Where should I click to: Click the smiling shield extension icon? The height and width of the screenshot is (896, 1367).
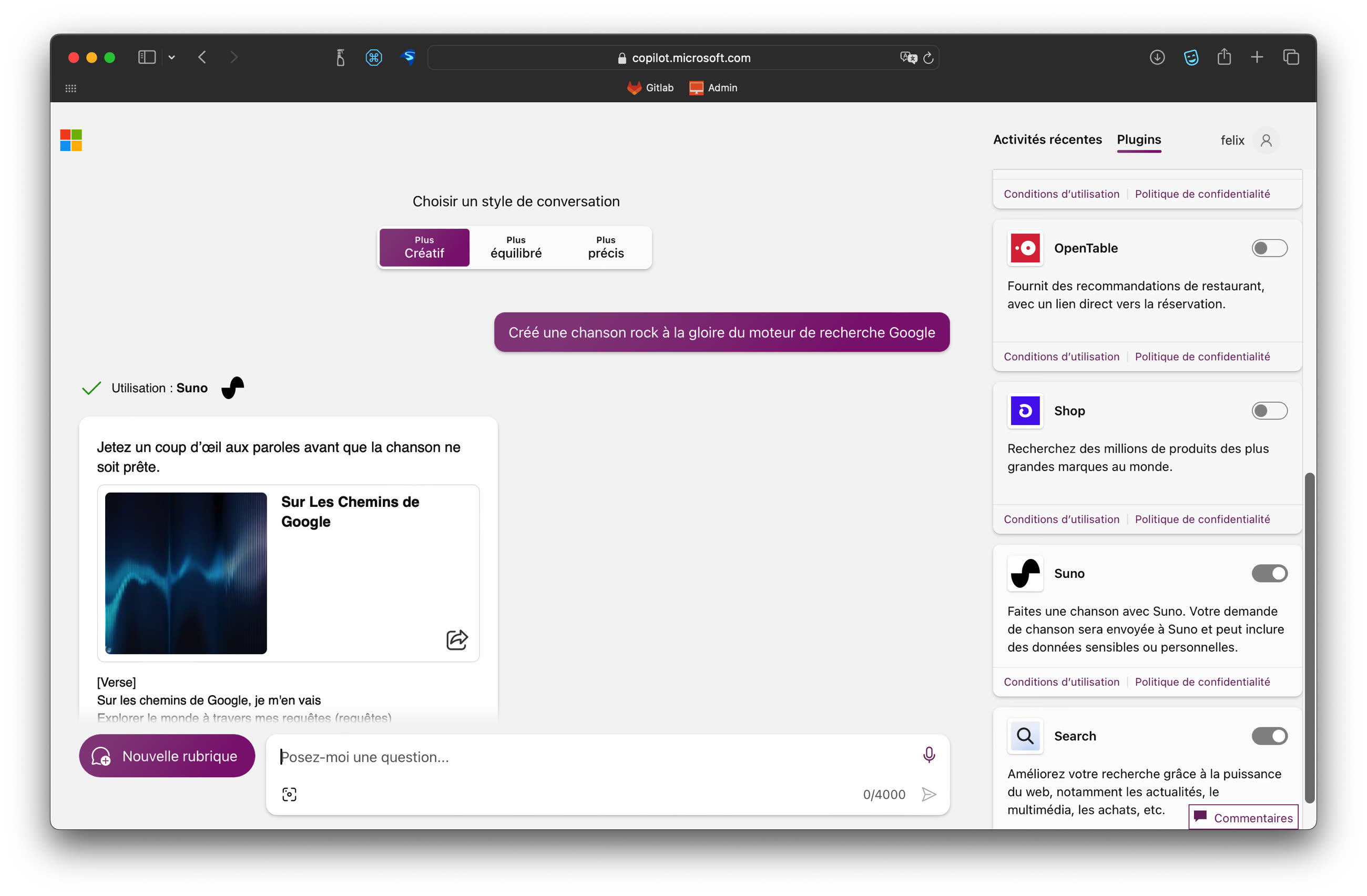[x=1191, y=57]
